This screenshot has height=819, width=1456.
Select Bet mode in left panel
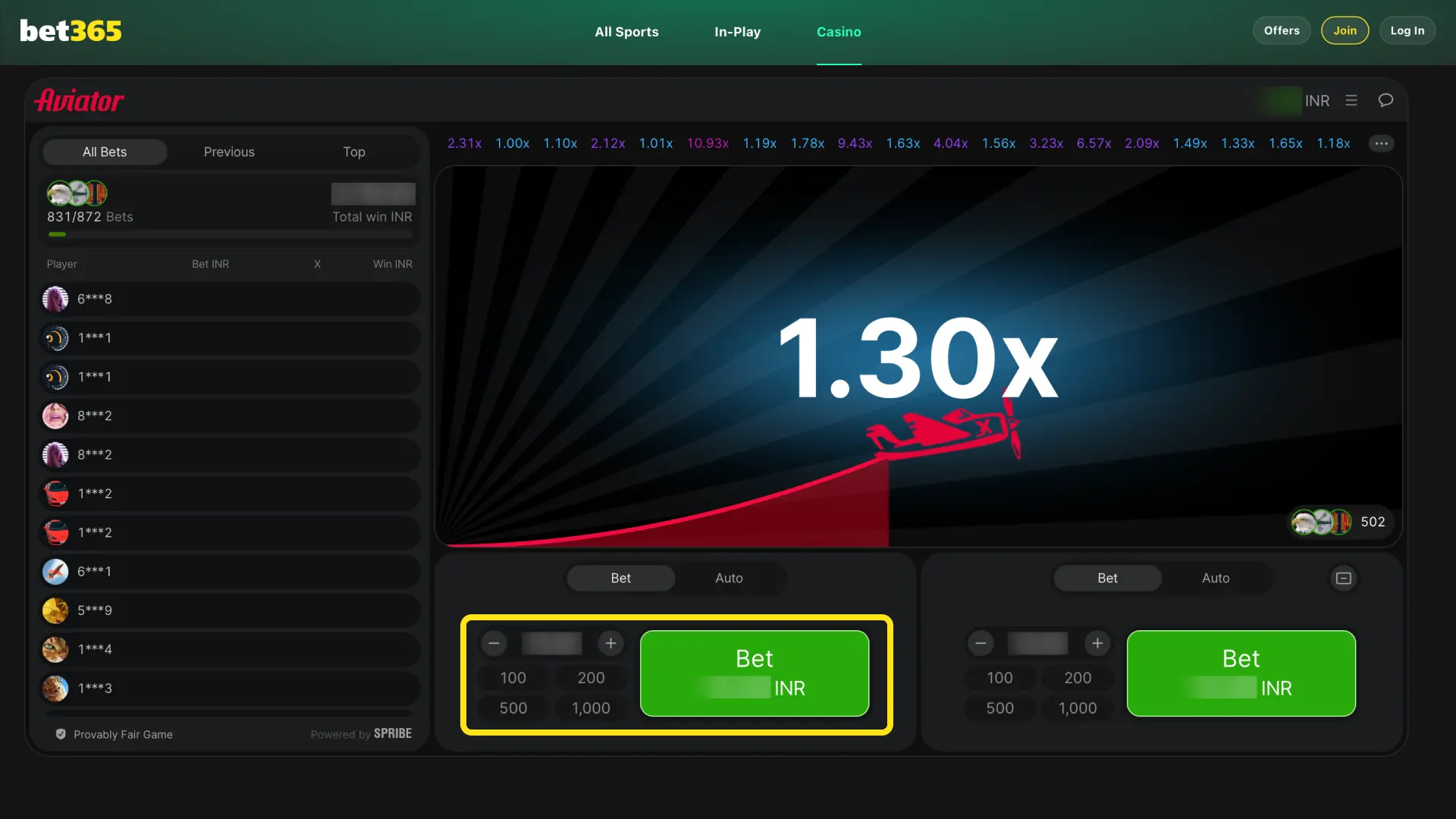(x=621, y=578)
